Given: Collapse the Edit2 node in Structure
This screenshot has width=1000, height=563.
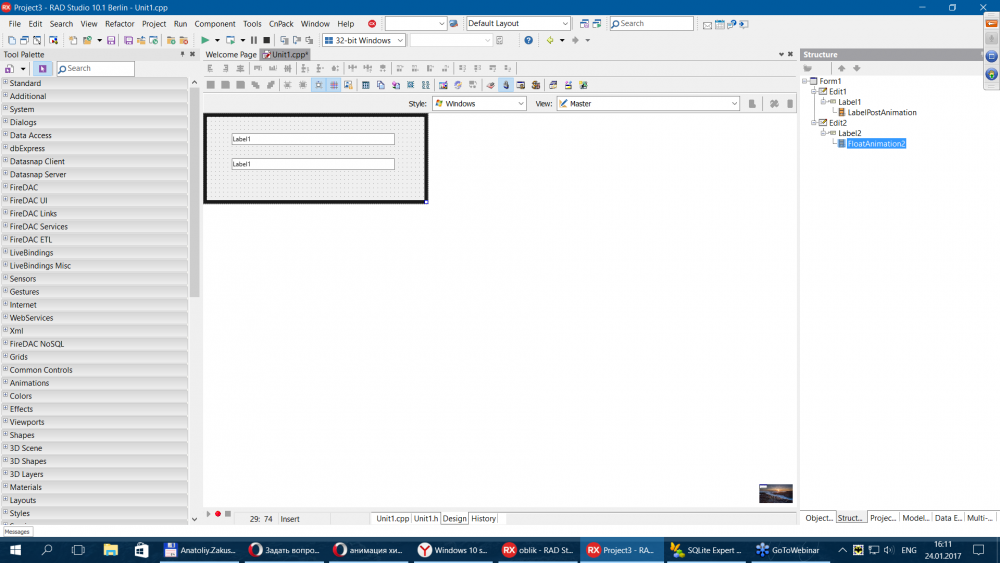Looking at the screenshot, I should 814,122.
